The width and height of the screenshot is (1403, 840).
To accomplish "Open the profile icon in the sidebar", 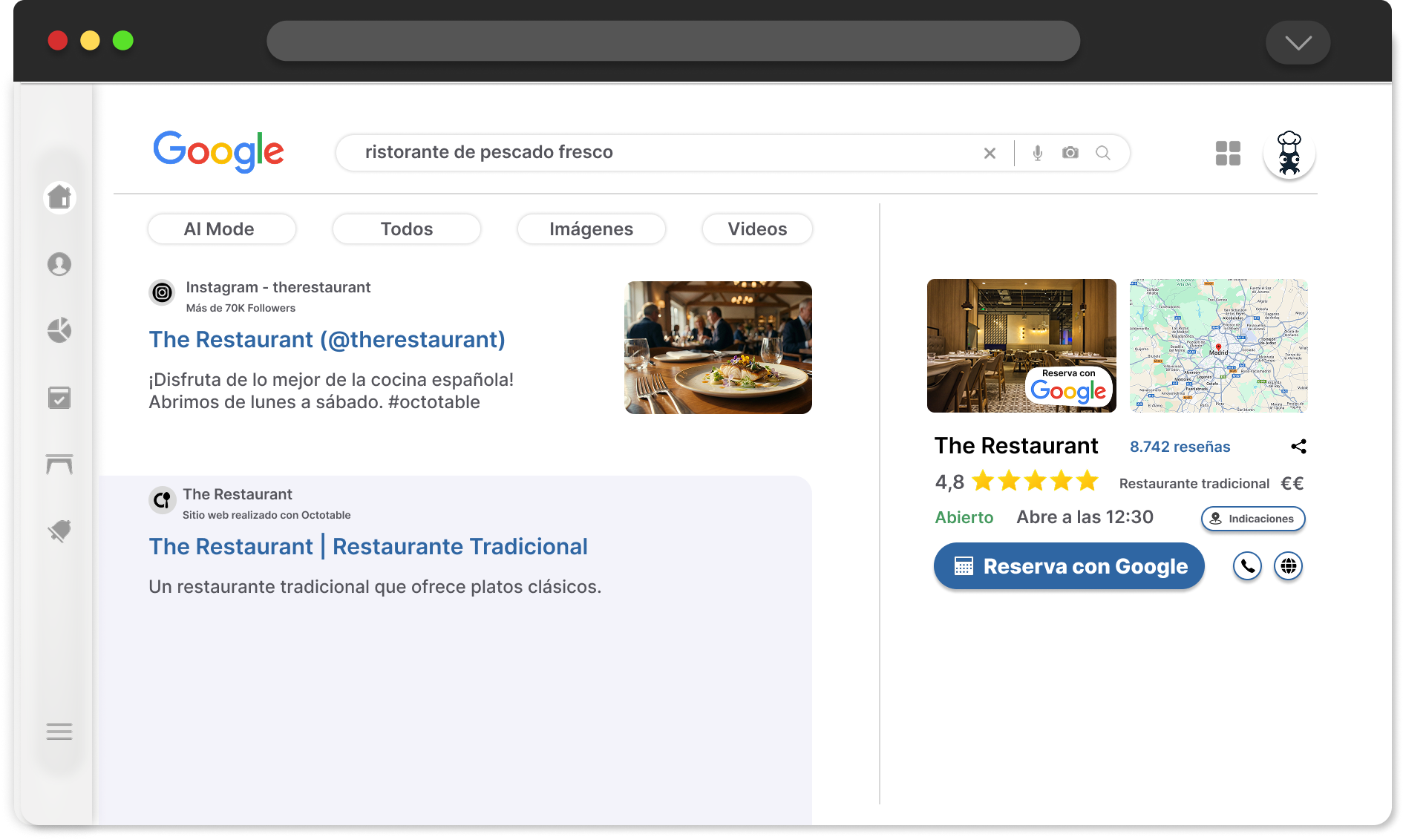I will 59,264.
